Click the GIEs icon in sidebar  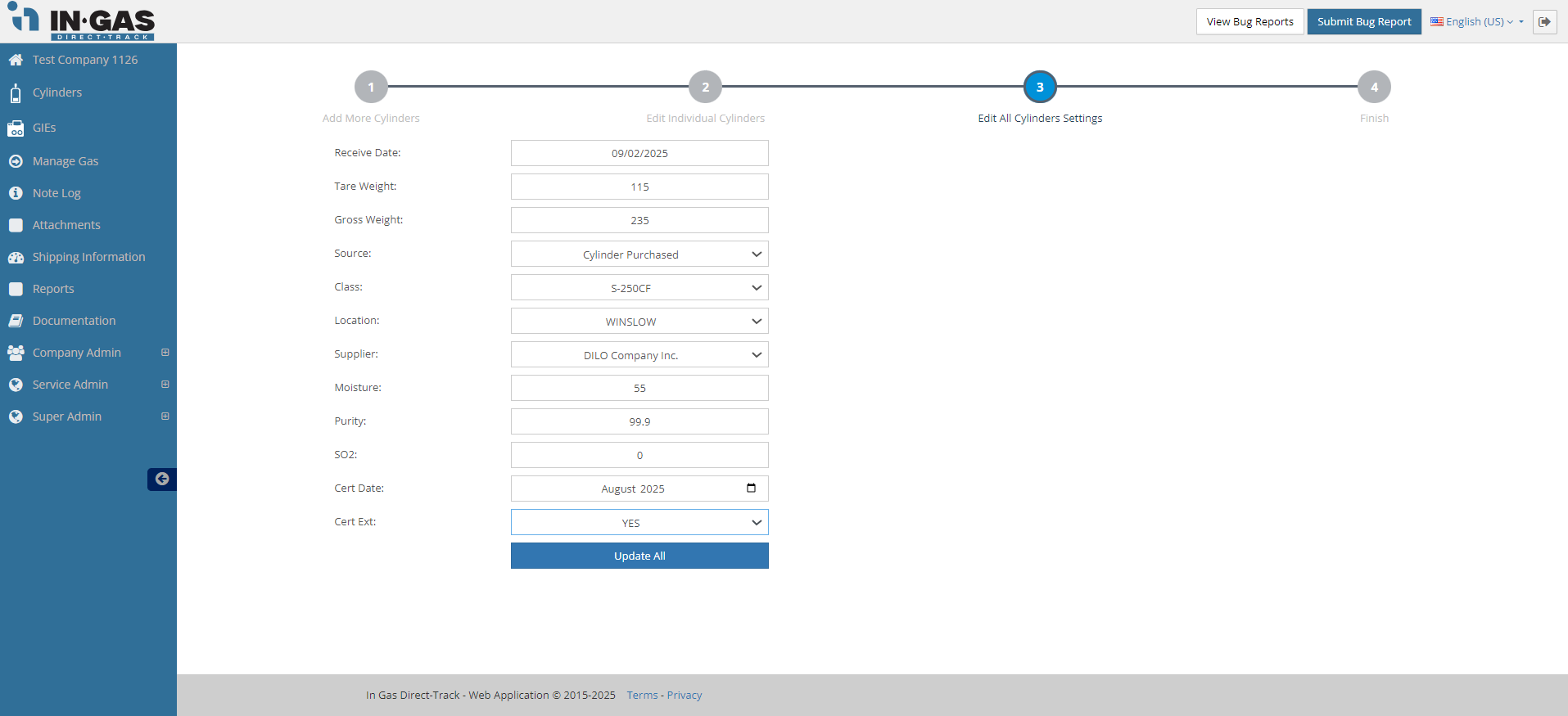[x=16, y=128]
